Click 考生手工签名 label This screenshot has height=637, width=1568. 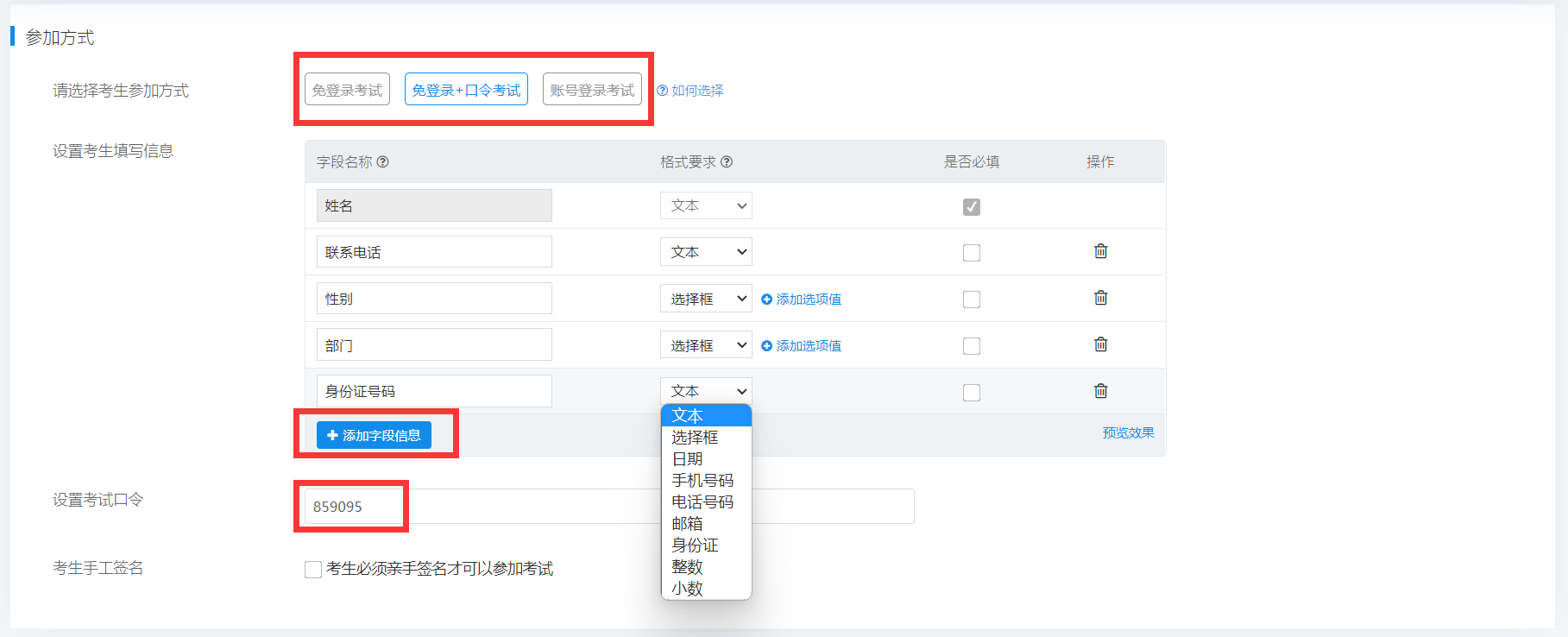pos(98,568)
